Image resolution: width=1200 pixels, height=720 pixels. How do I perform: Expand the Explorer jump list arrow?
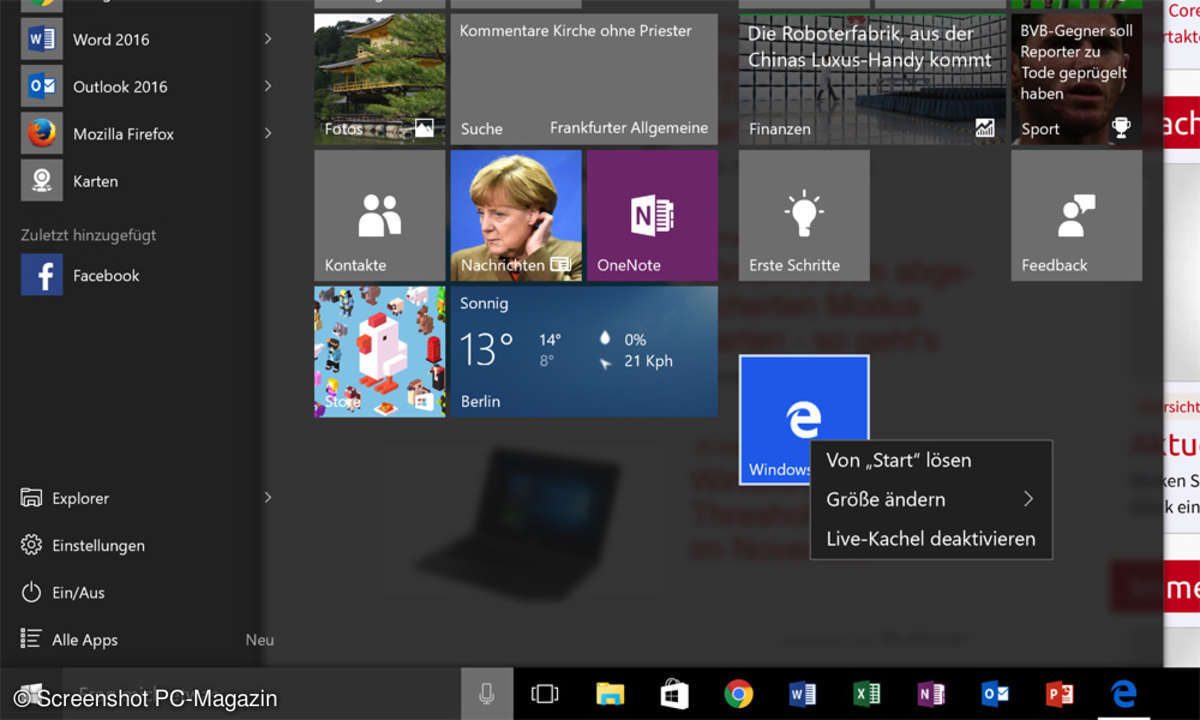[268, 497]
